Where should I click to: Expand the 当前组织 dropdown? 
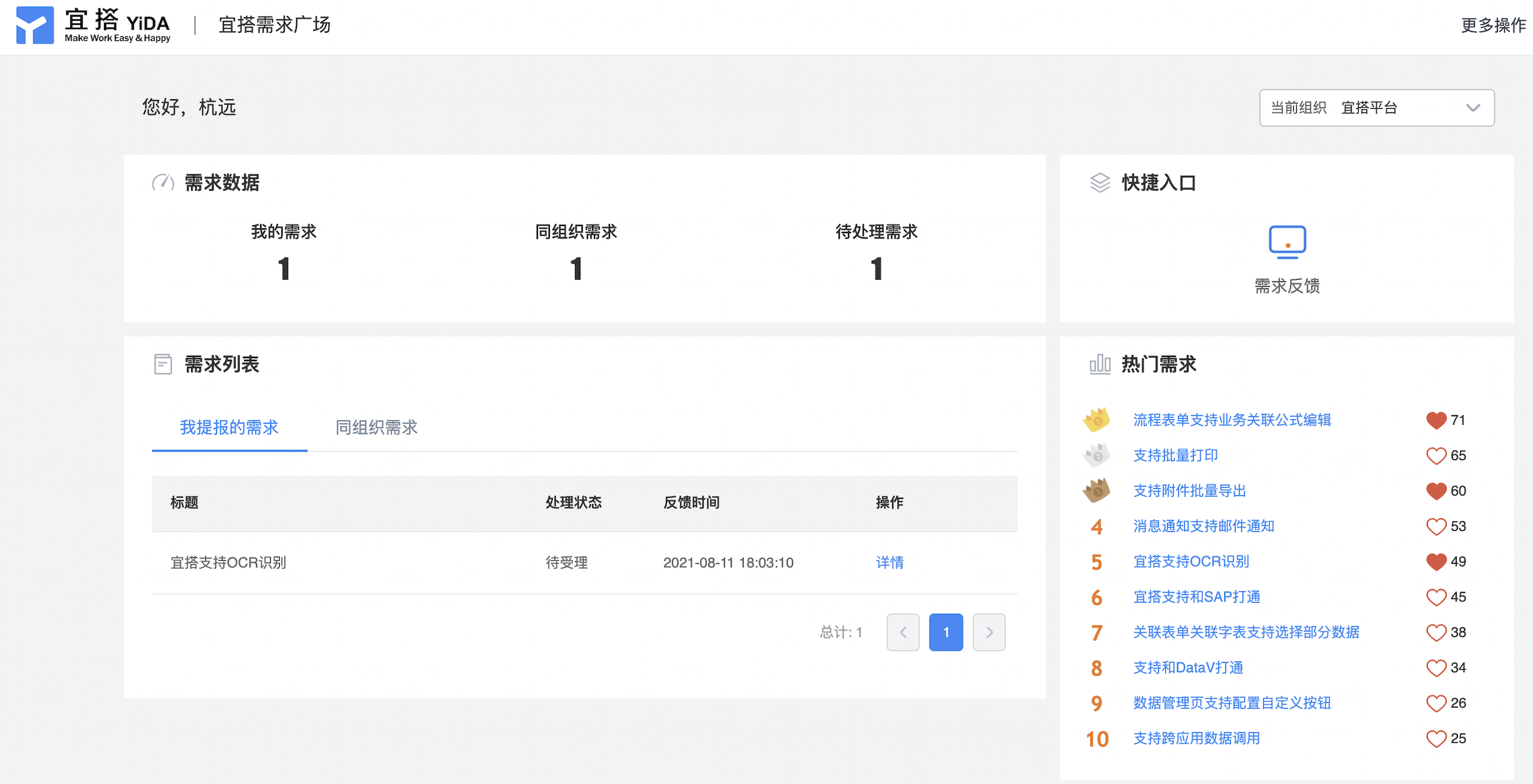(x=1376, y=108)
